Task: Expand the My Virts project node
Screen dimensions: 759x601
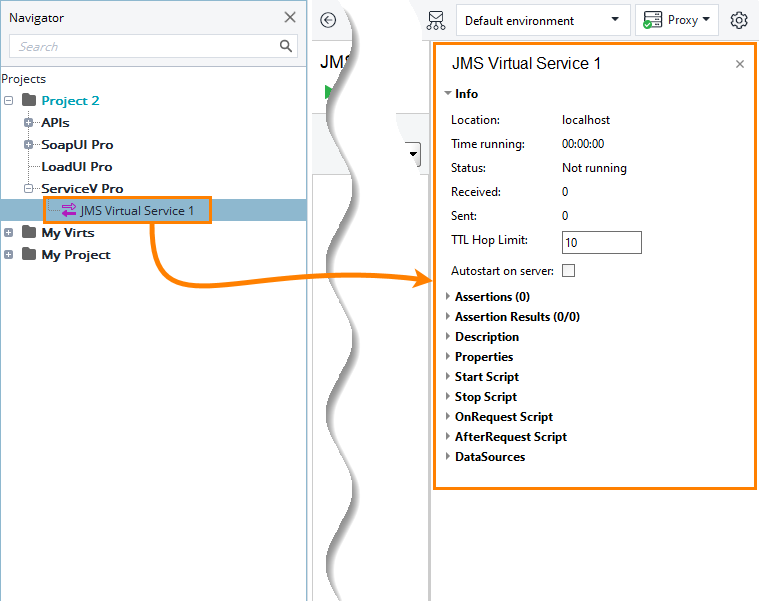Action: coord(8,233)
